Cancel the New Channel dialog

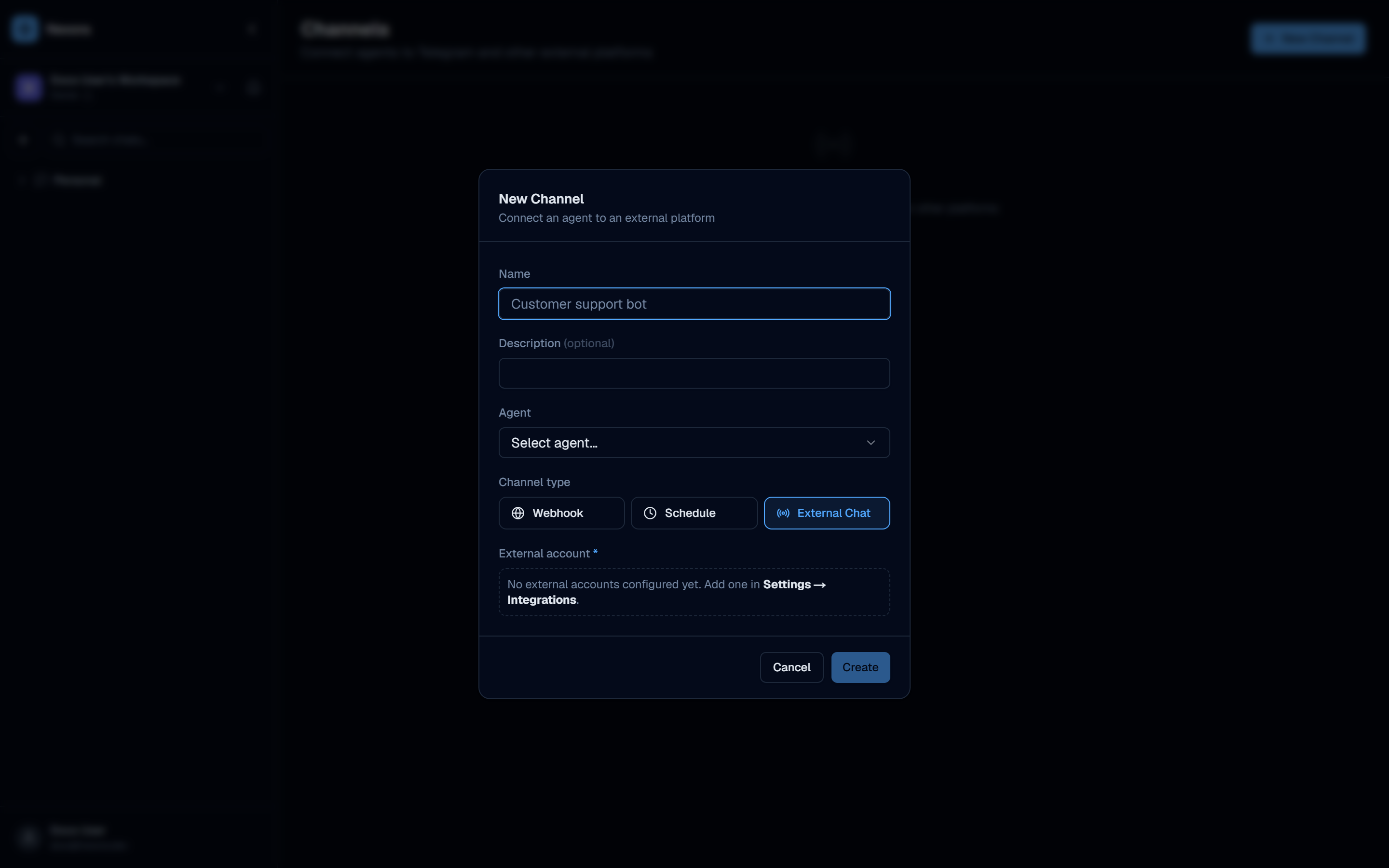(x=791, y=667)
